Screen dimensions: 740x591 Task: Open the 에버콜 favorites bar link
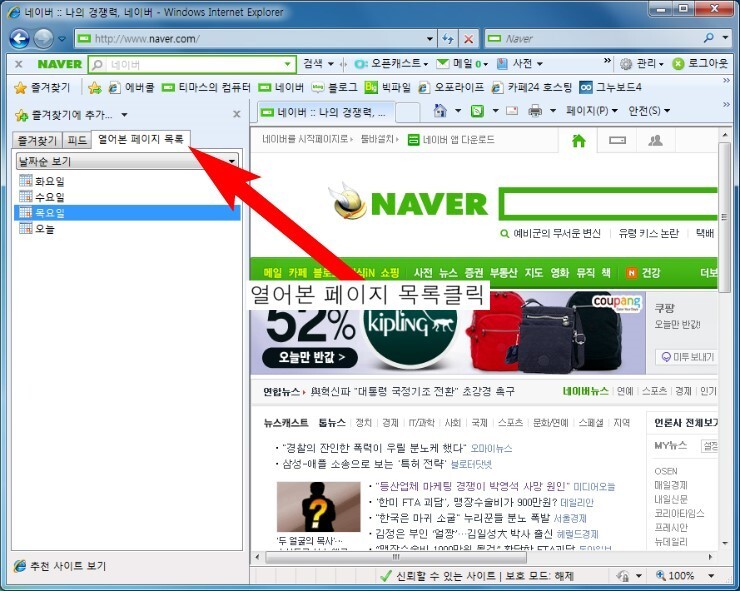click(x=131, y=87)
